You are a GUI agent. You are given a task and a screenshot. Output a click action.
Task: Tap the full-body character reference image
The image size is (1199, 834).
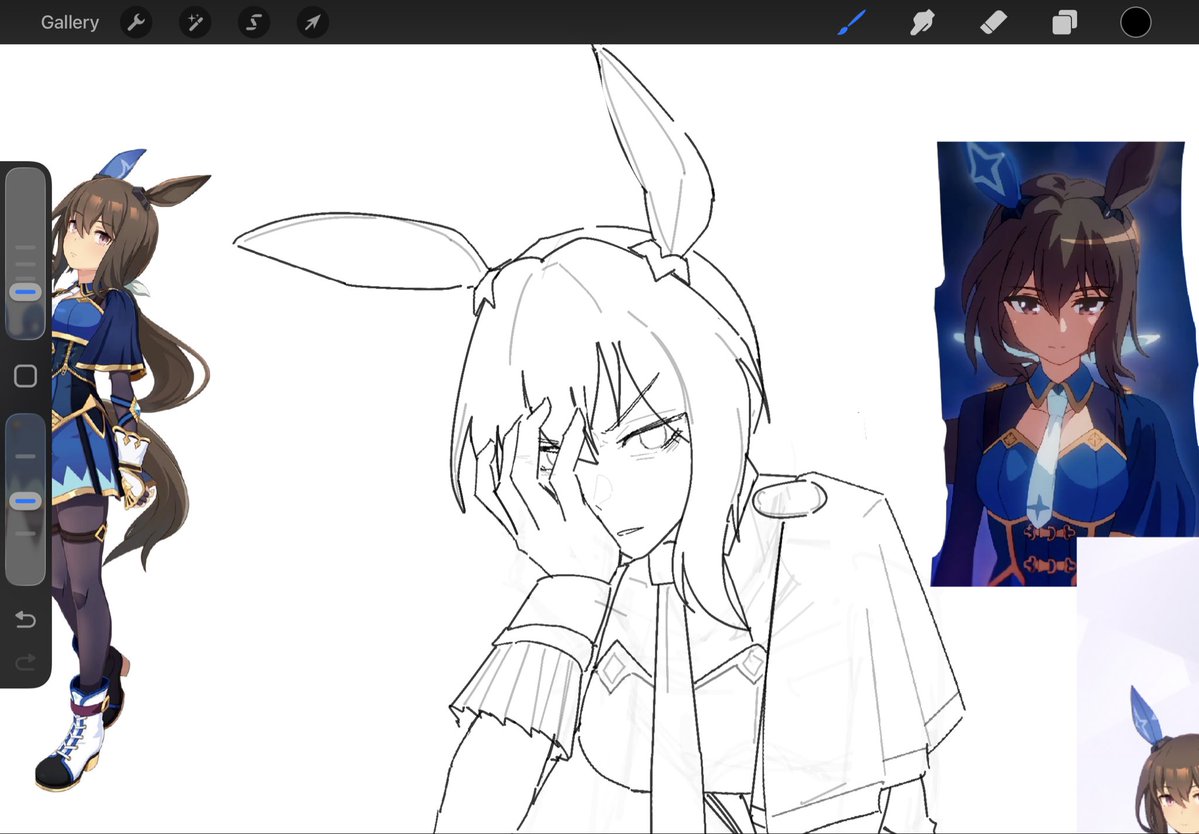click(122, 469)
